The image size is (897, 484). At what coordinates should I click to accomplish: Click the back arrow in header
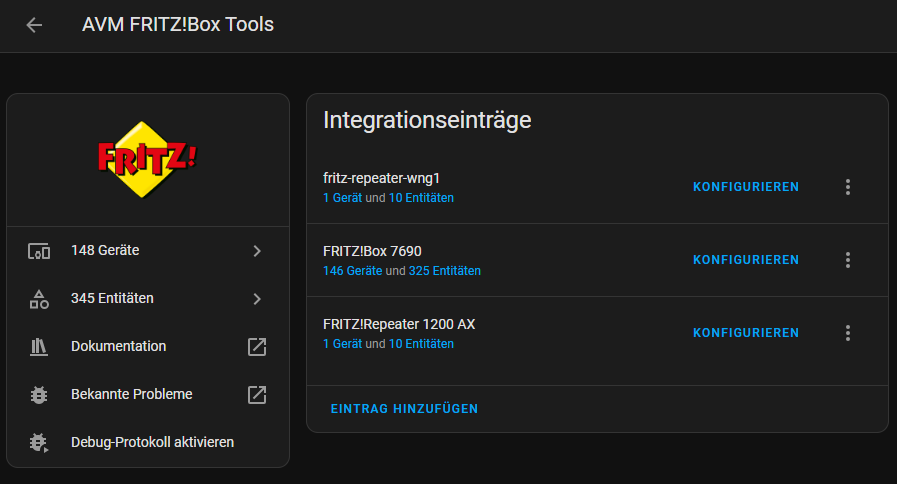click(34, 25)
